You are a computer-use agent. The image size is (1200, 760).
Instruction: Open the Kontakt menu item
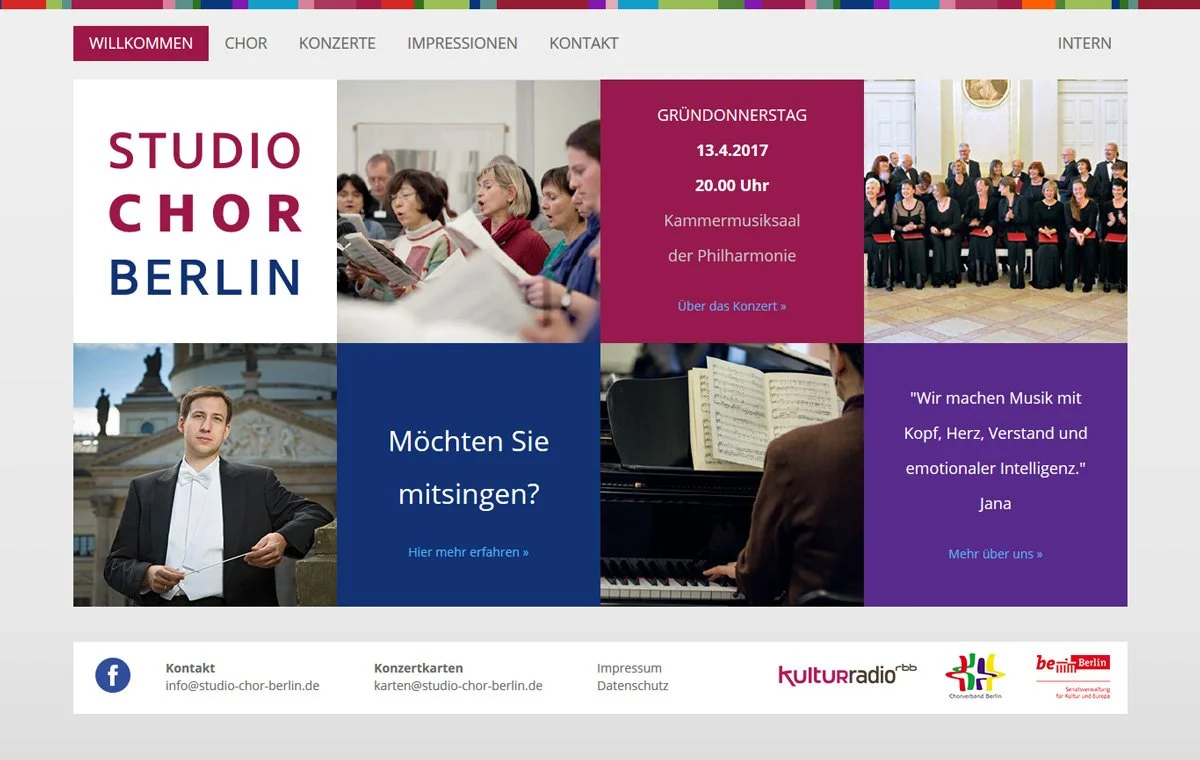pyautogui.click(x=584, y=43)
